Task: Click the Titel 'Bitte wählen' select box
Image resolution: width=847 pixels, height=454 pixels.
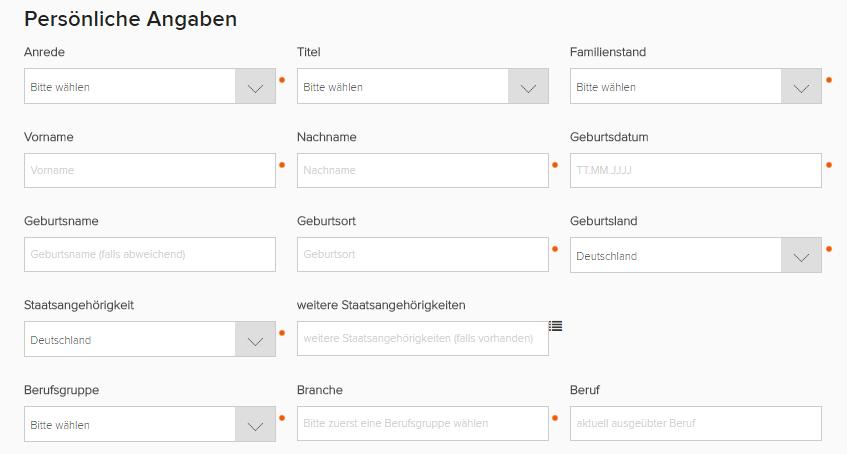Action: click(402, 87)
